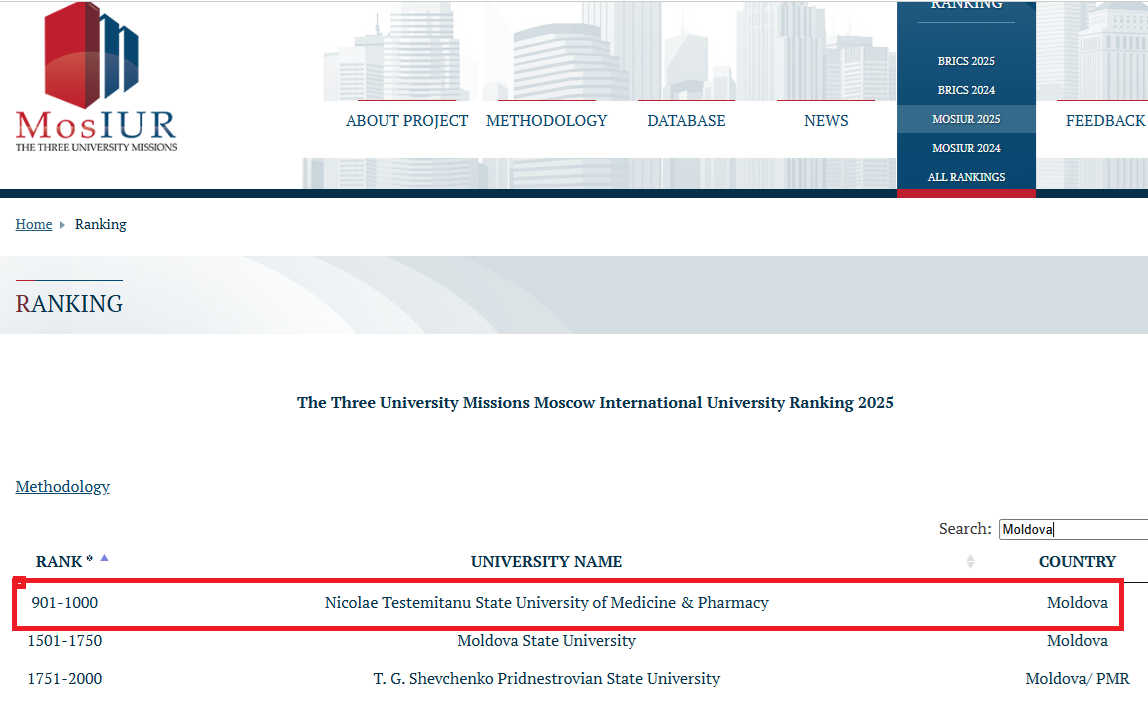1148x713 pixels.
Task: Pick MOSIUR 2024 from the ranking submenu
Action: tap(966, 148)
